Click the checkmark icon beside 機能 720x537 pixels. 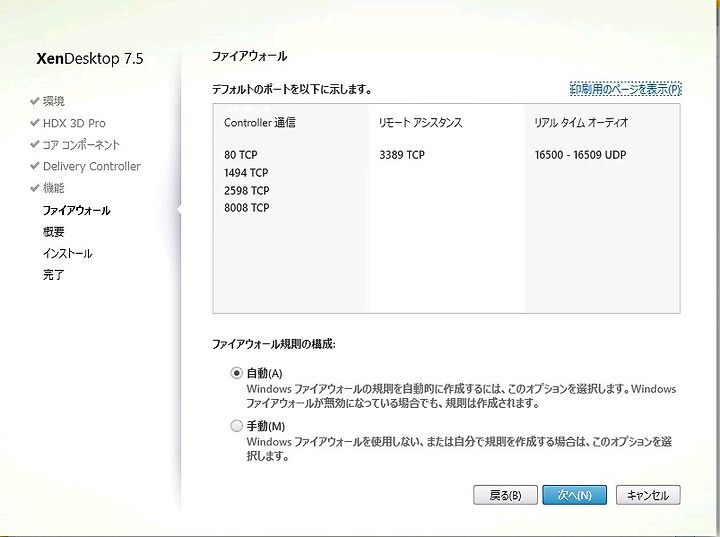pos(34,187)
